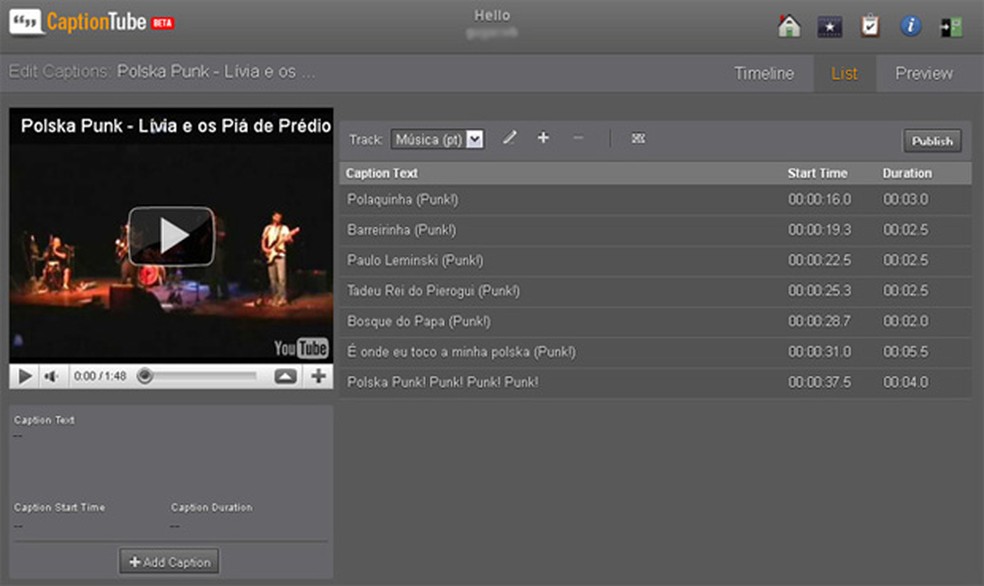
Task: Move the video seek slider handle
Action: tap(145, 376)
